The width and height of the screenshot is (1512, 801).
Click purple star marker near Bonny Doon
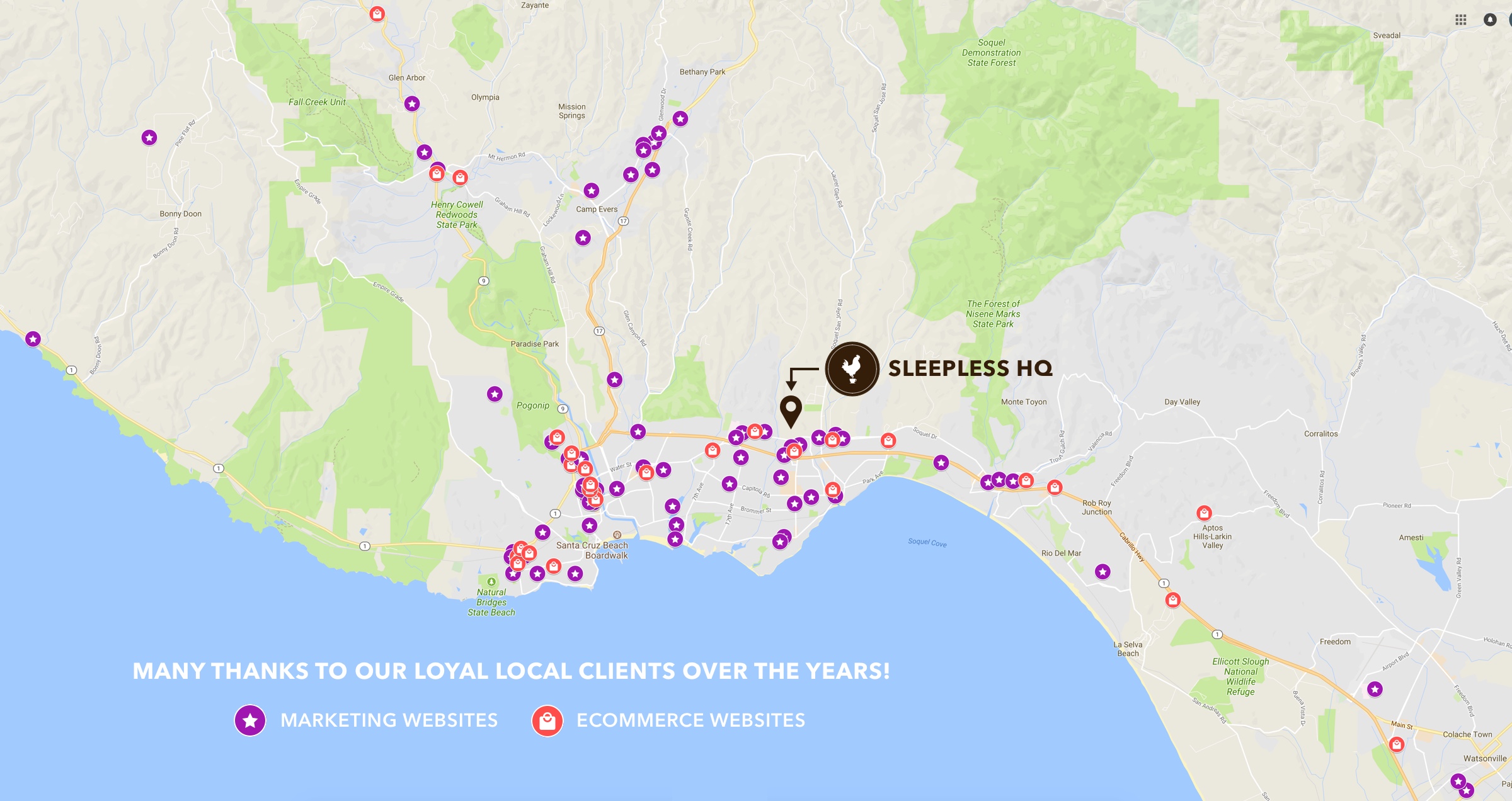click(x=149, y=138)
